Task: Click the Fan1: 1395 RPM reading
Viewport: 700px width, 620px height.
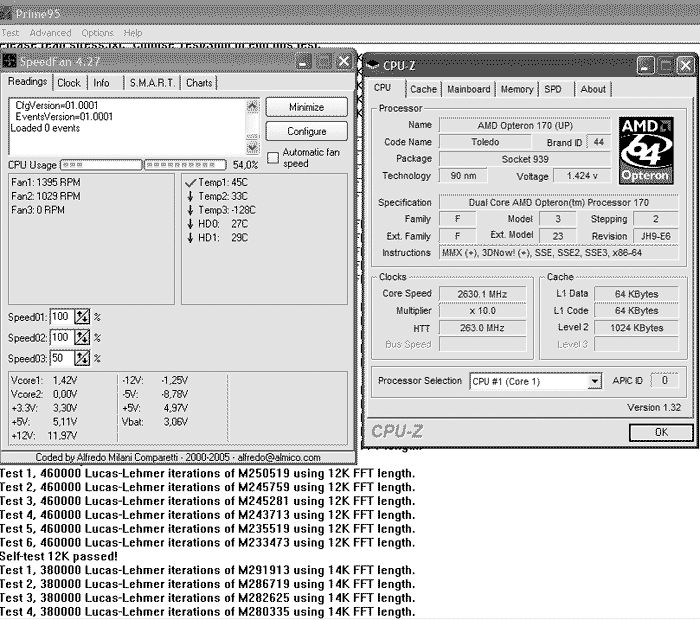Action: tap(46, 182)
